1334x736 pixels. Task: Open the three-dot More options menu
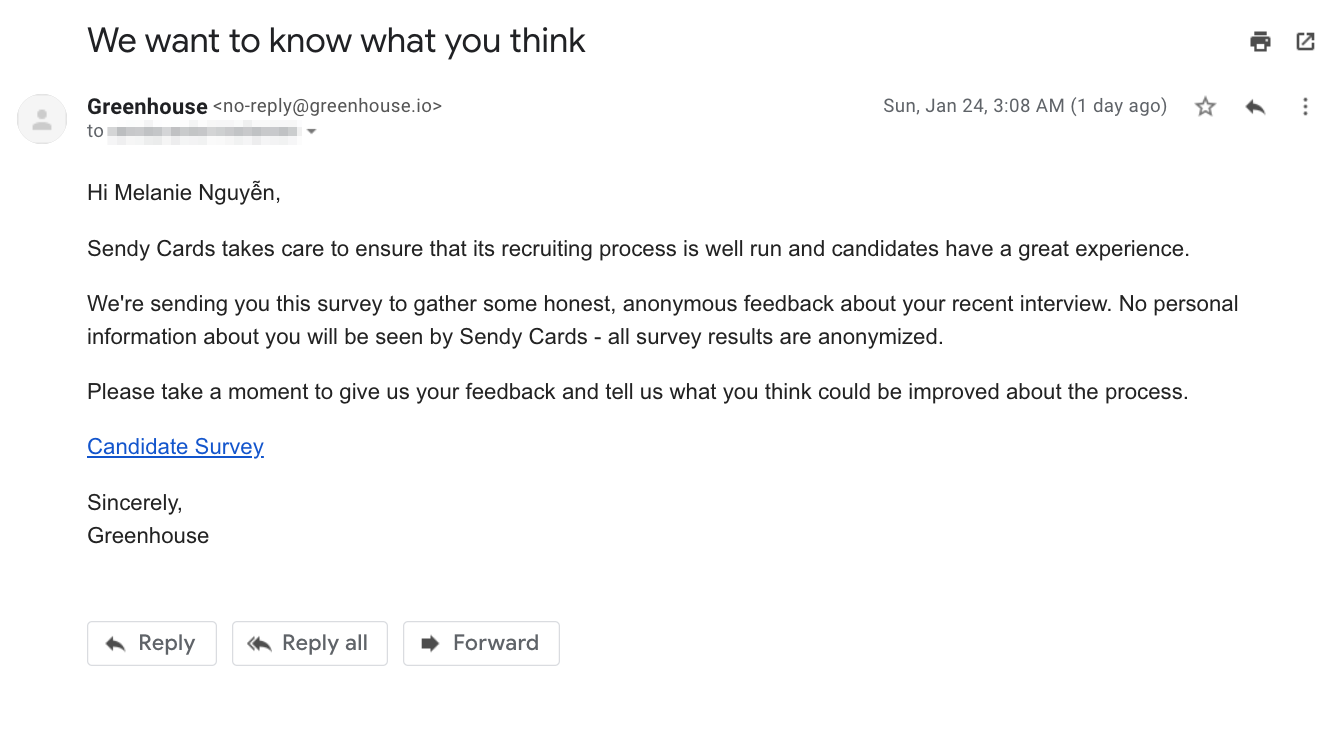tap(1305, 106)
